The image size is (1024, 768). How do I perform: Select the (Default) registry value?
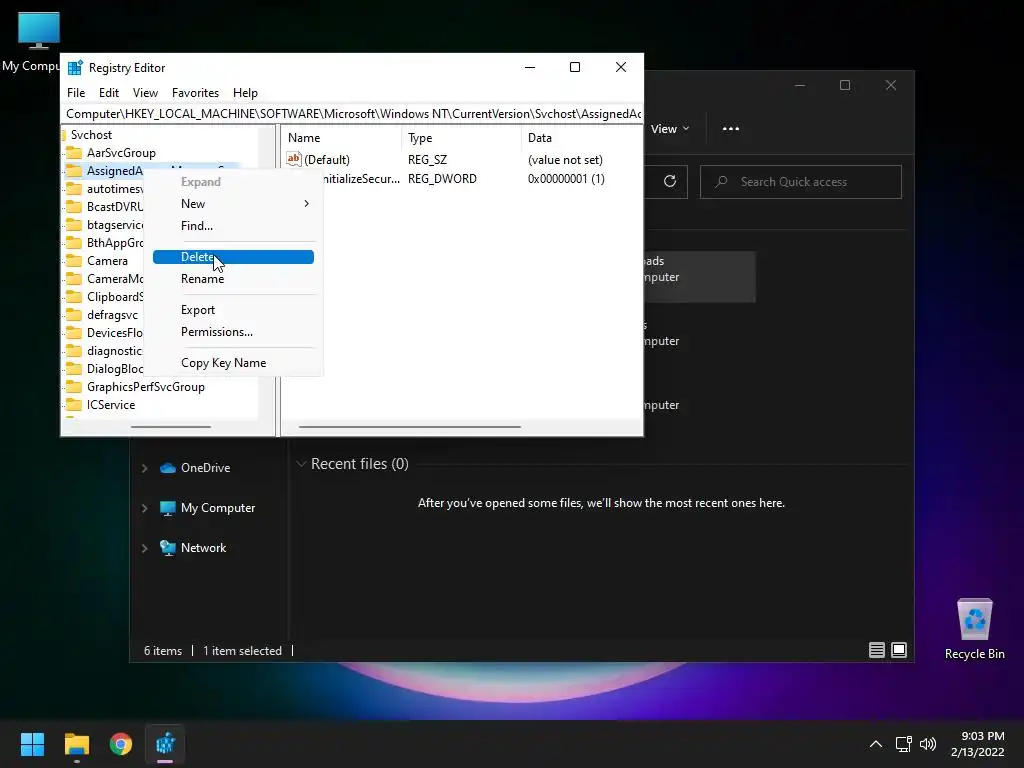coord(327,160)
